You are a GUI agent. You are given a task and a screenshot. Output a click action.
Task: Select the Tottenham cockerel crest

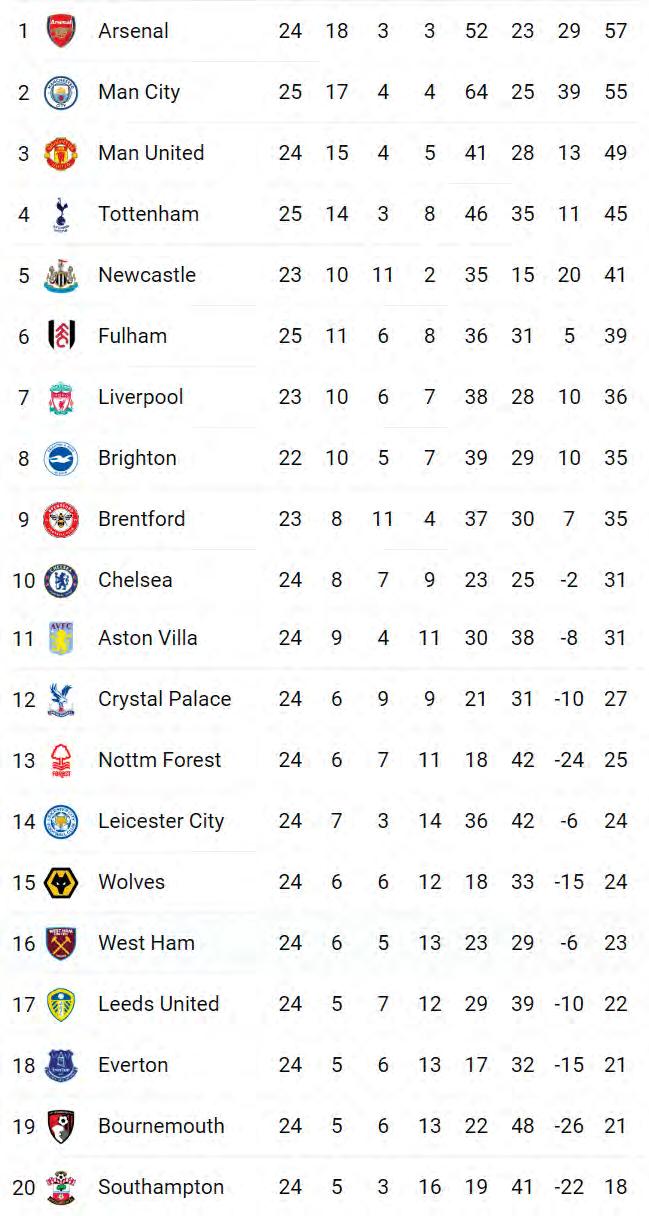pos(61,214)
